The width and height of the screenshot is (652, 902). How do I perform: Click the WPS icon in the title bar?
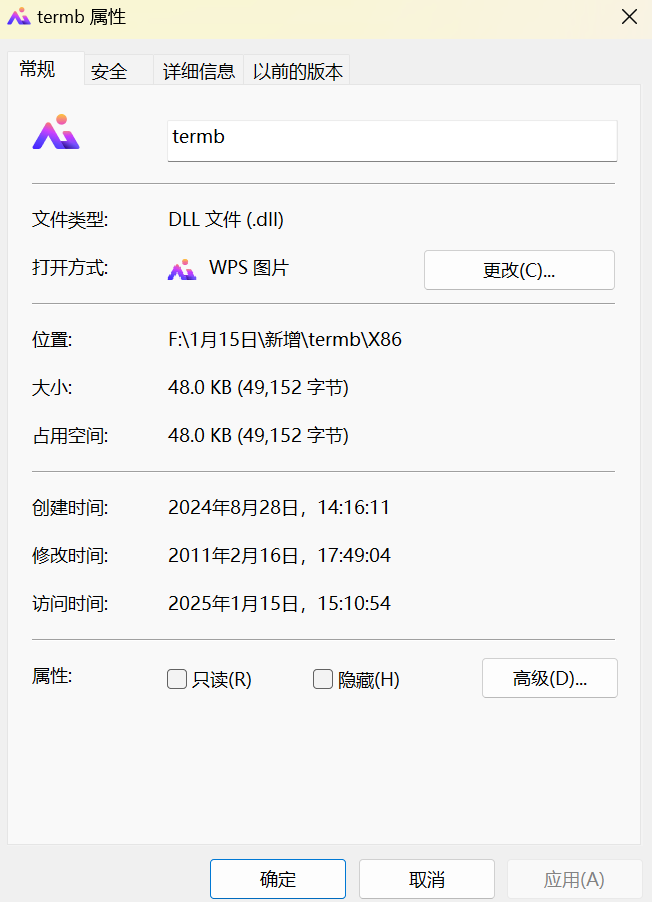[x=18, y=17]
